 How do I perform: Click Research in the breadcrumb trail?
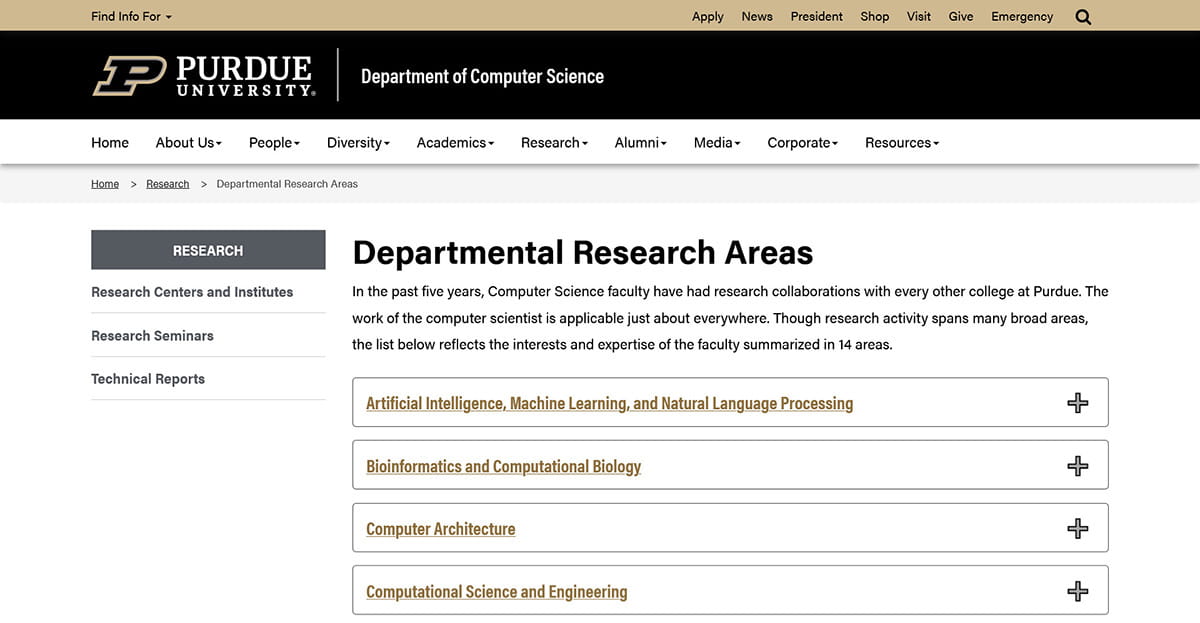click(167, 183)
